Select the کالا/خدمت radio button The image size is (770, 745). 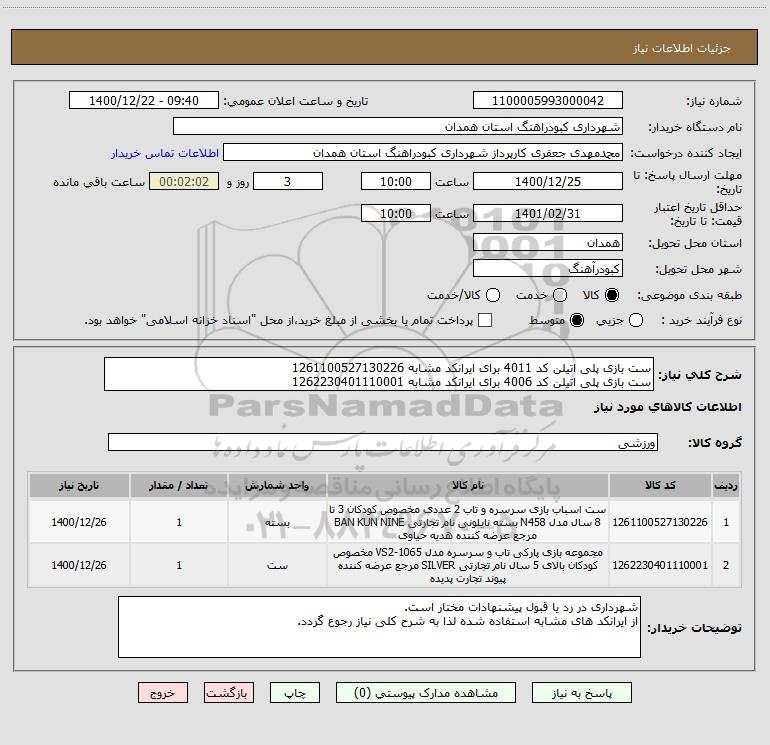(493, 295)
